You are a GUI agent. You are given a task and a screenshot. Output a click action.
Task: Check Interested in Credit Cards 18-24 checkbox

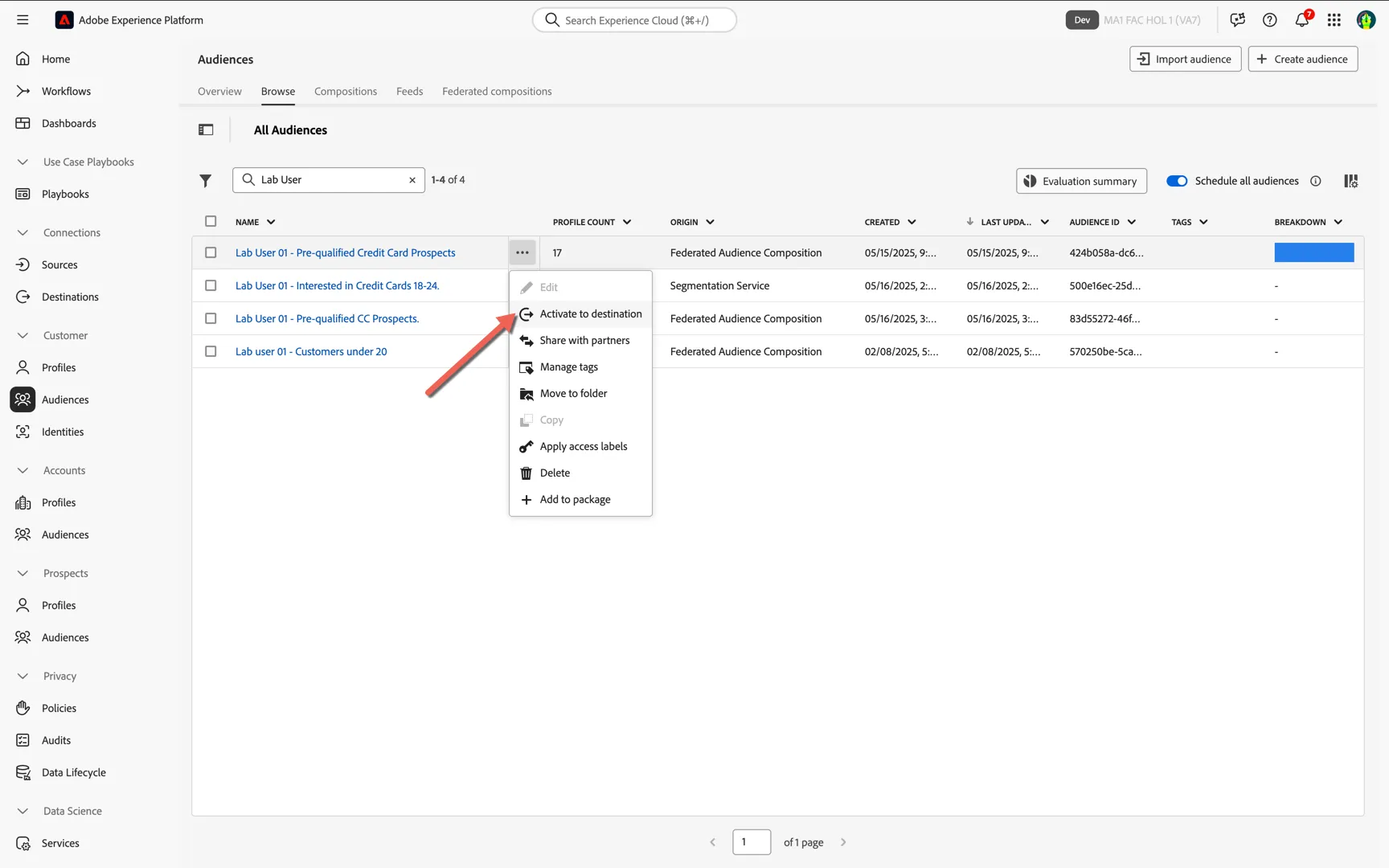point(211,285)
